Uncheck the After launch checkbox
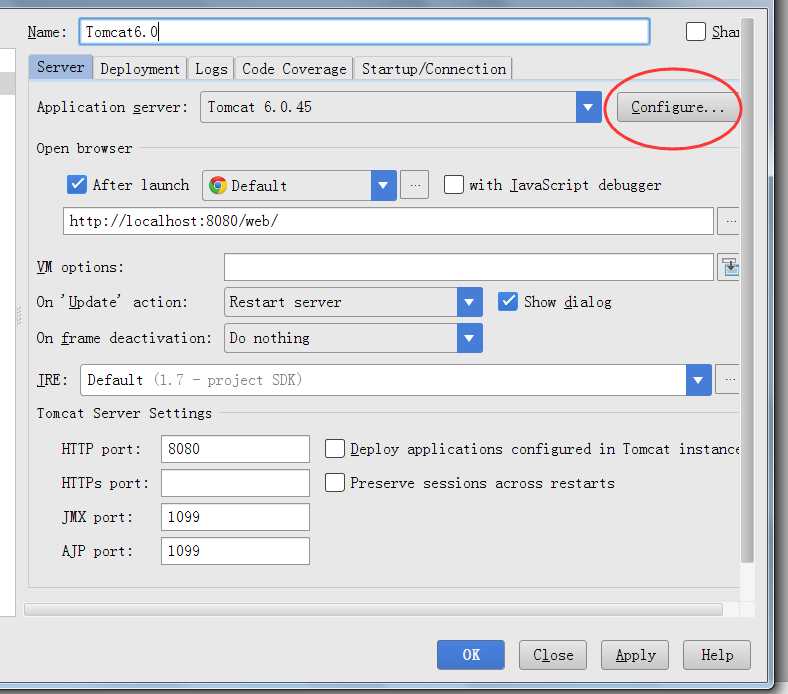Screen dimensions: 788x694 pyautogui.click(x=77, y=185)
